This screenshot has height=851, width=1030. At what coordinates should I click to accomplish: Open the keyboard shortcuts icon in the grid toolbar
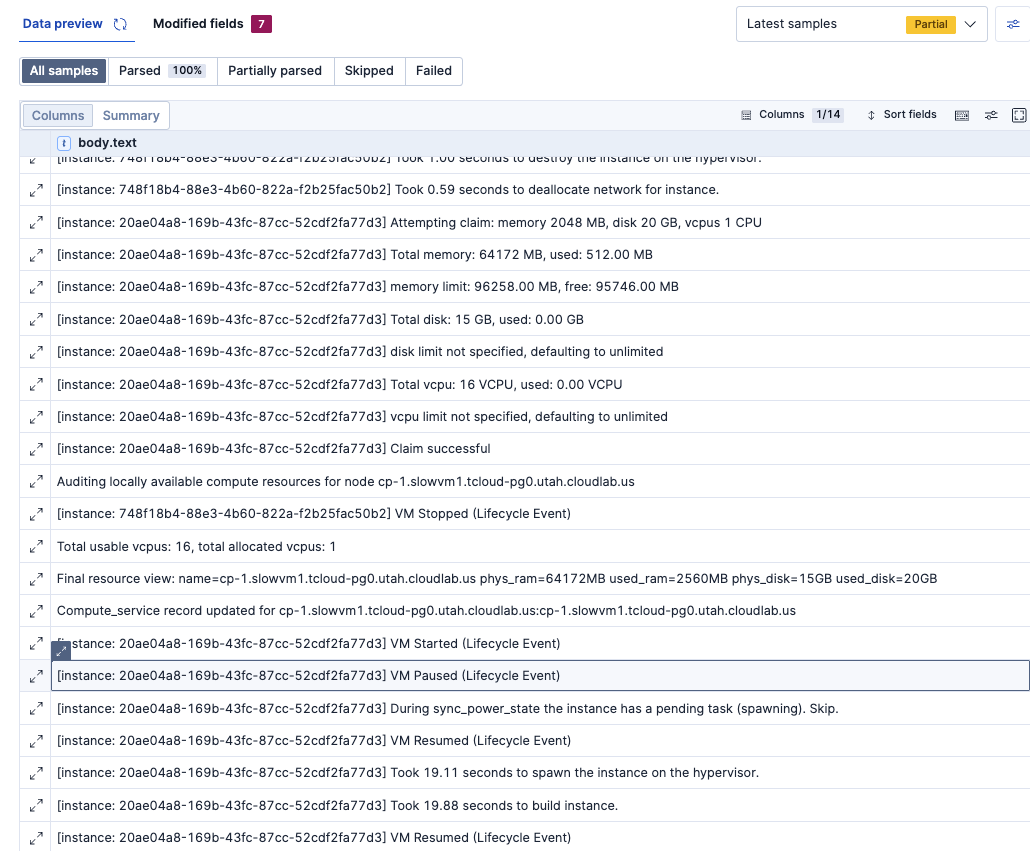962,115
